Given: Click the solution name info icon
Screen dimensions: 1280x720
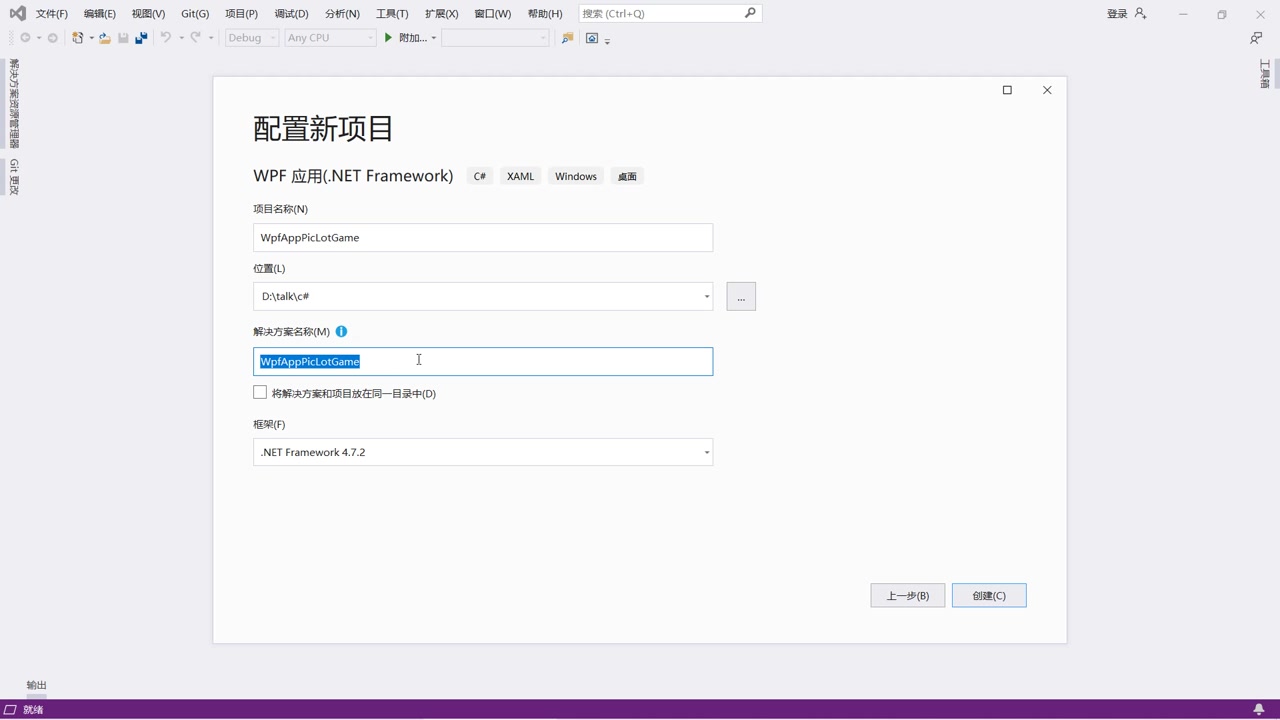Looking at the screenshot, I should [341, 331].
